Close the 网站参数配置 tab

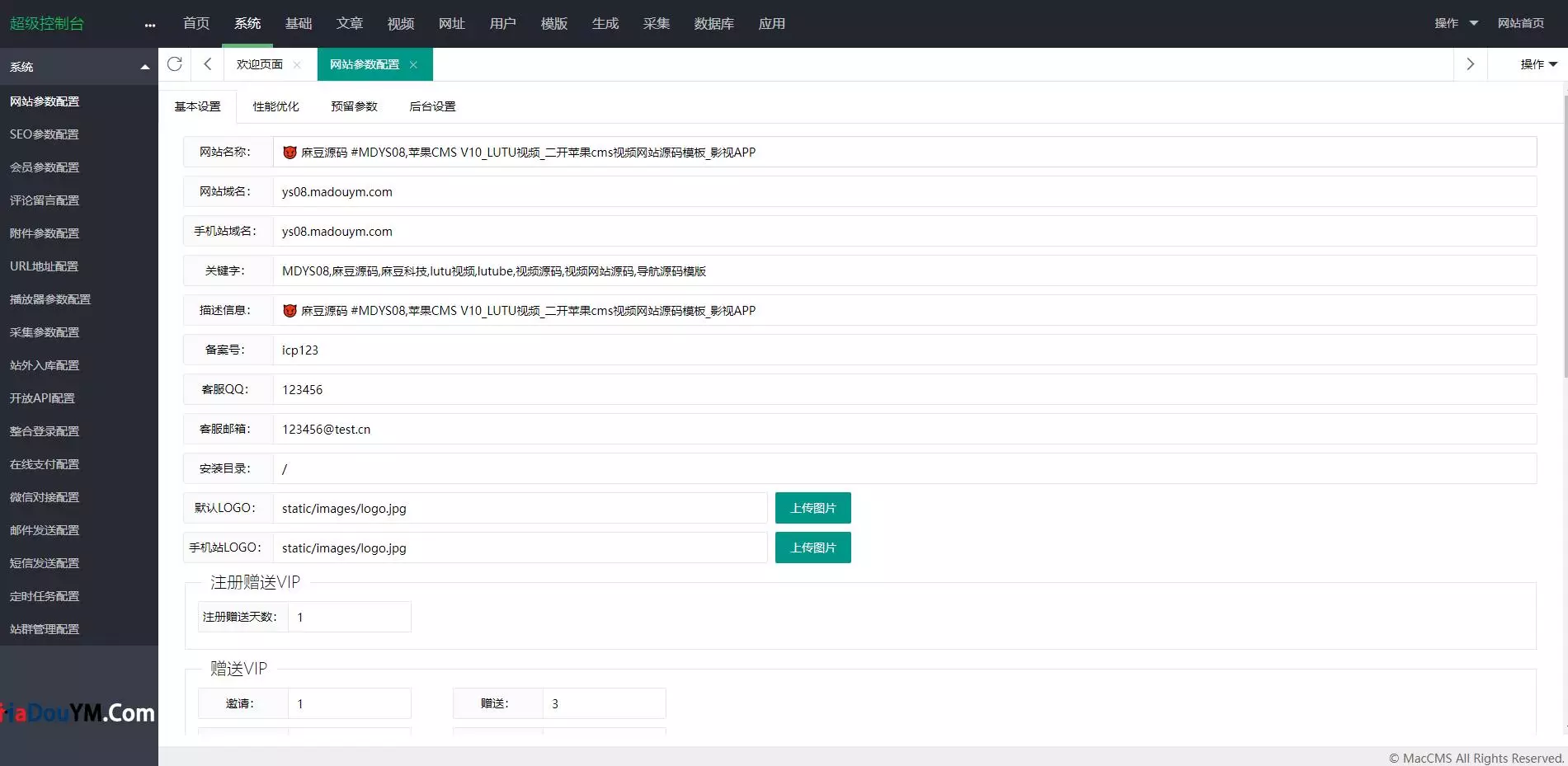[413, 64]
